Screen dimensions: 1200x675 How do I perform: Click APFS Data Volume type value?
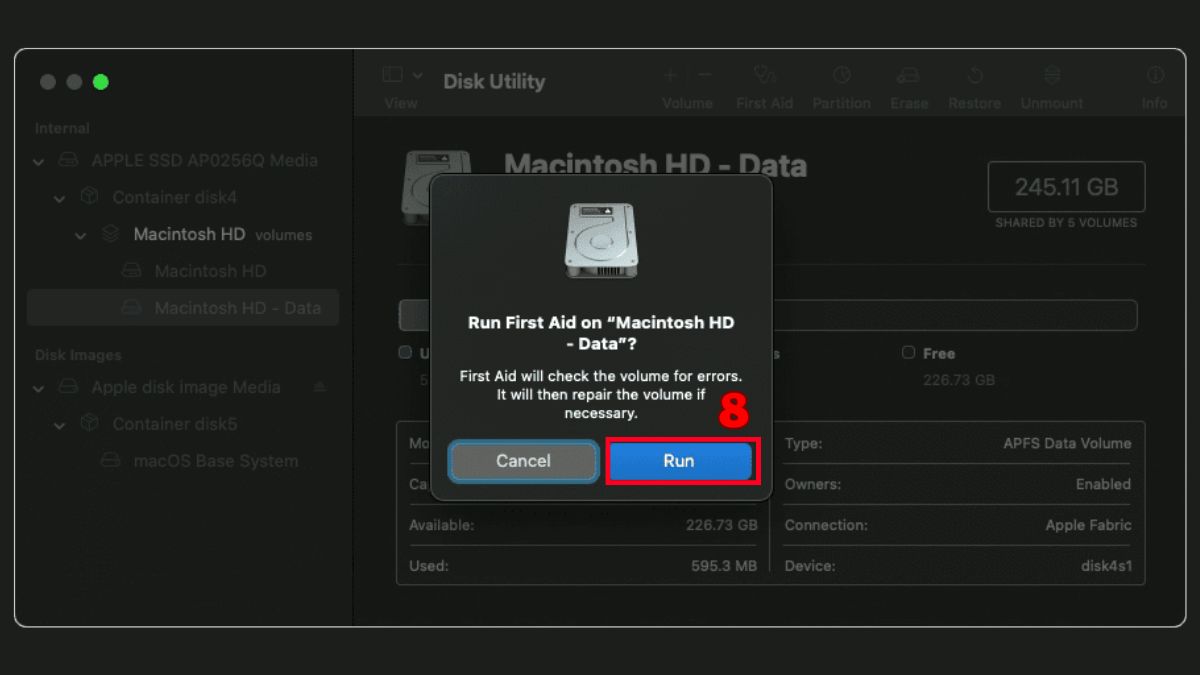click(x=1067, y=443)
